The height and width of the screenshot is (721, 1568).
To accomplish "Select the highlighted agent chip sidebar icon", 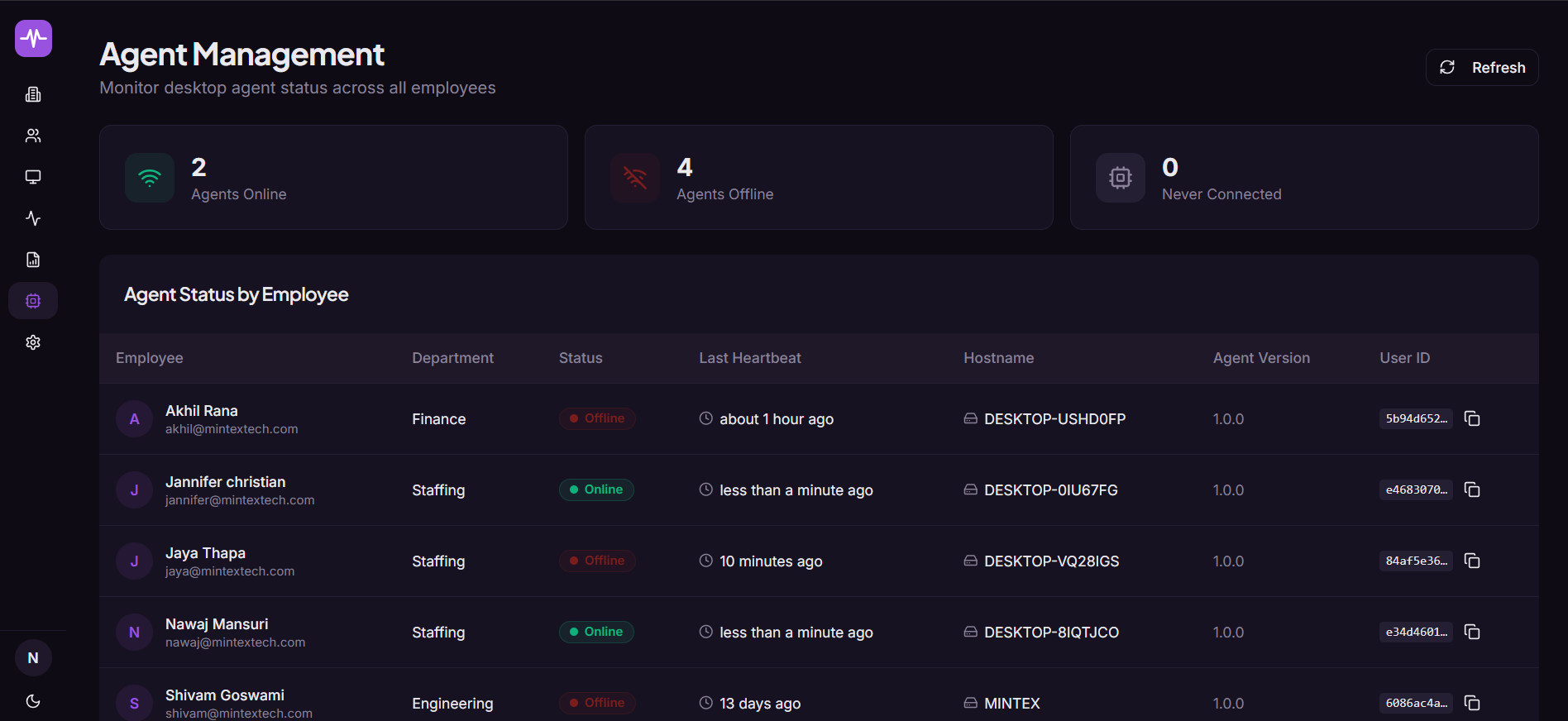I will (x=33, y=301).
